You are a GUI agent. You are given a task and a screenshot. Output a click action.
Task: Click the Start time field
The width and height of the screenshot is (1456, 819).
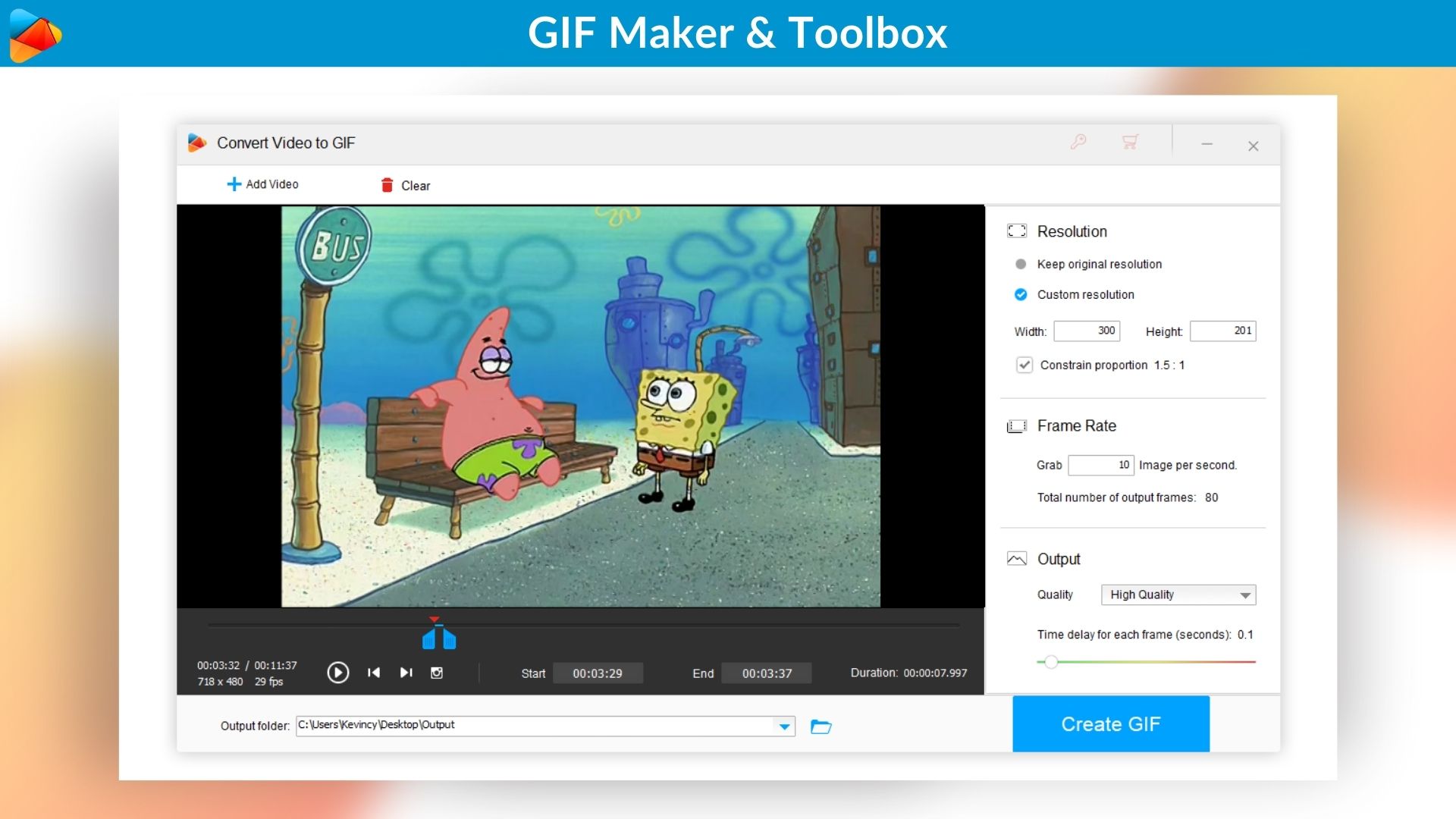pos(598,673)
